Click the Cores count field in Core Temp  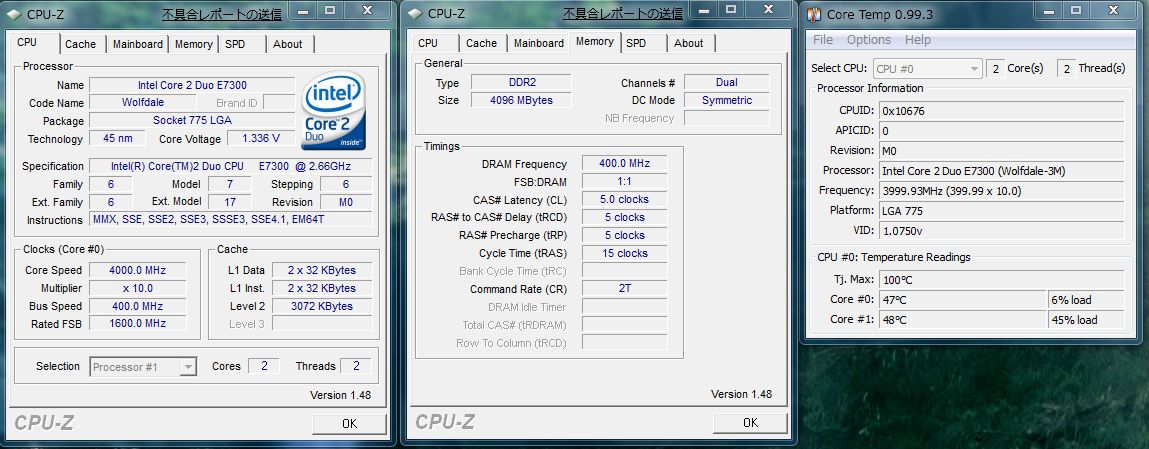pos(995,69)
